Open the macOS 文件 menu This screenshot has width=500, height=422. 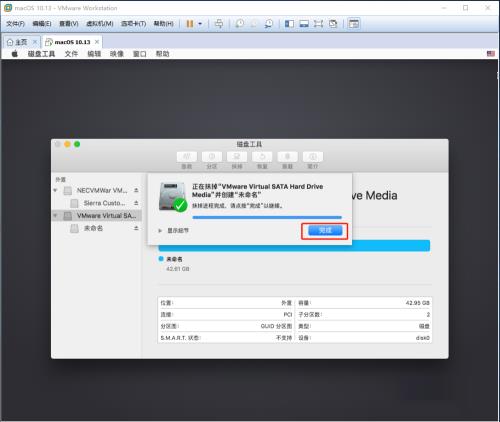pos(71,54)
